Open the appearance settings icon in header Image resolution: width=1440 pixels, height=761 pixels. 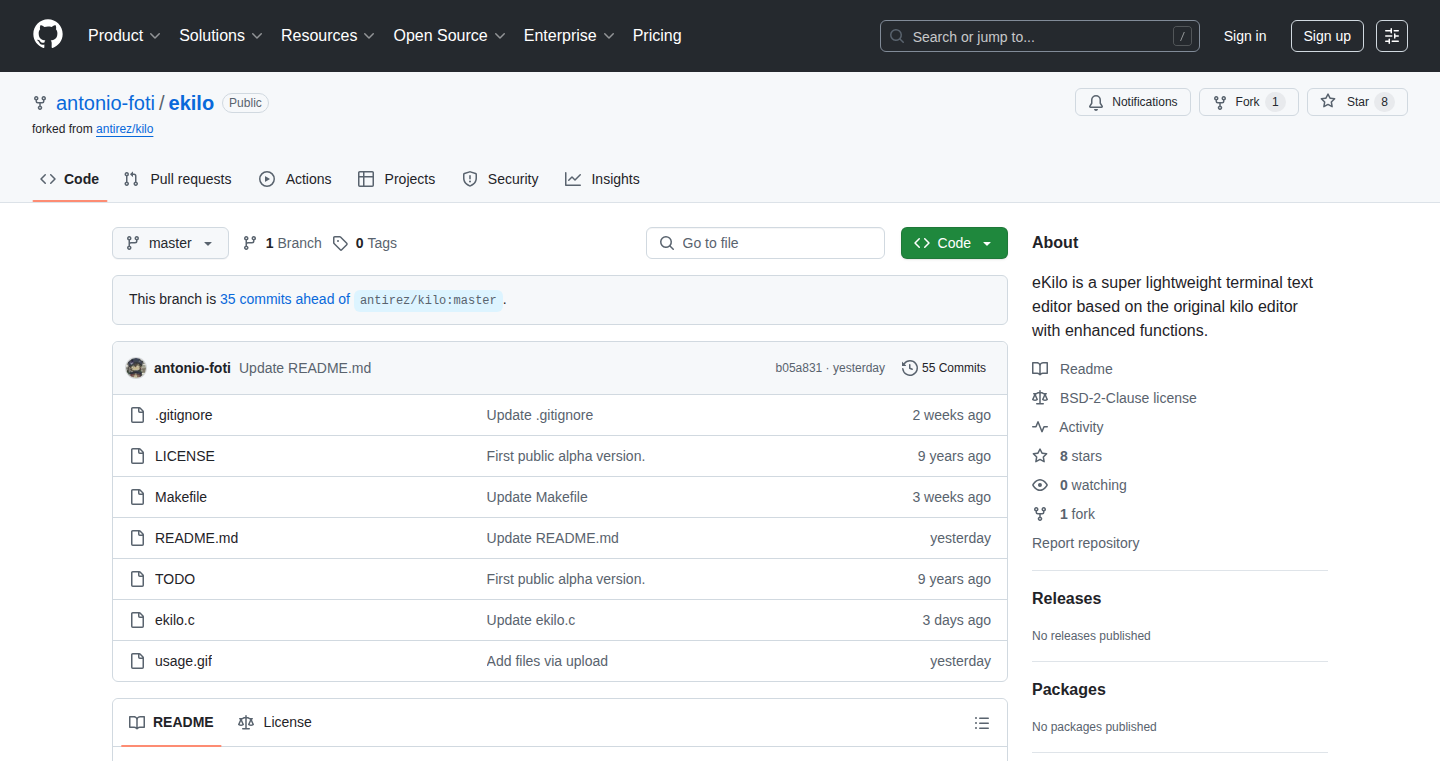(1392, 36)
